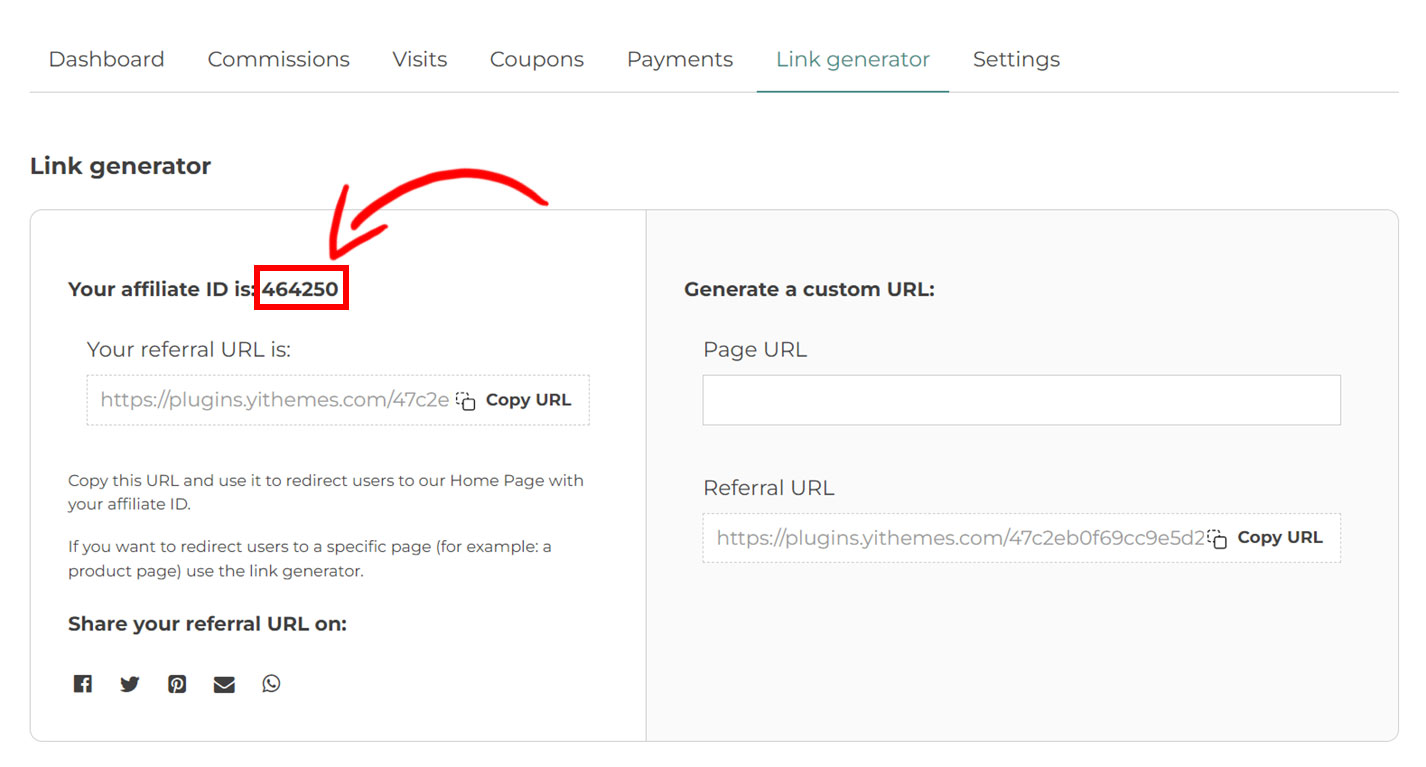Viewport: 1426px width, 767px height.
Task: Click 'Generate a custom URL:' heading
Action: click(x=809, y=289)
